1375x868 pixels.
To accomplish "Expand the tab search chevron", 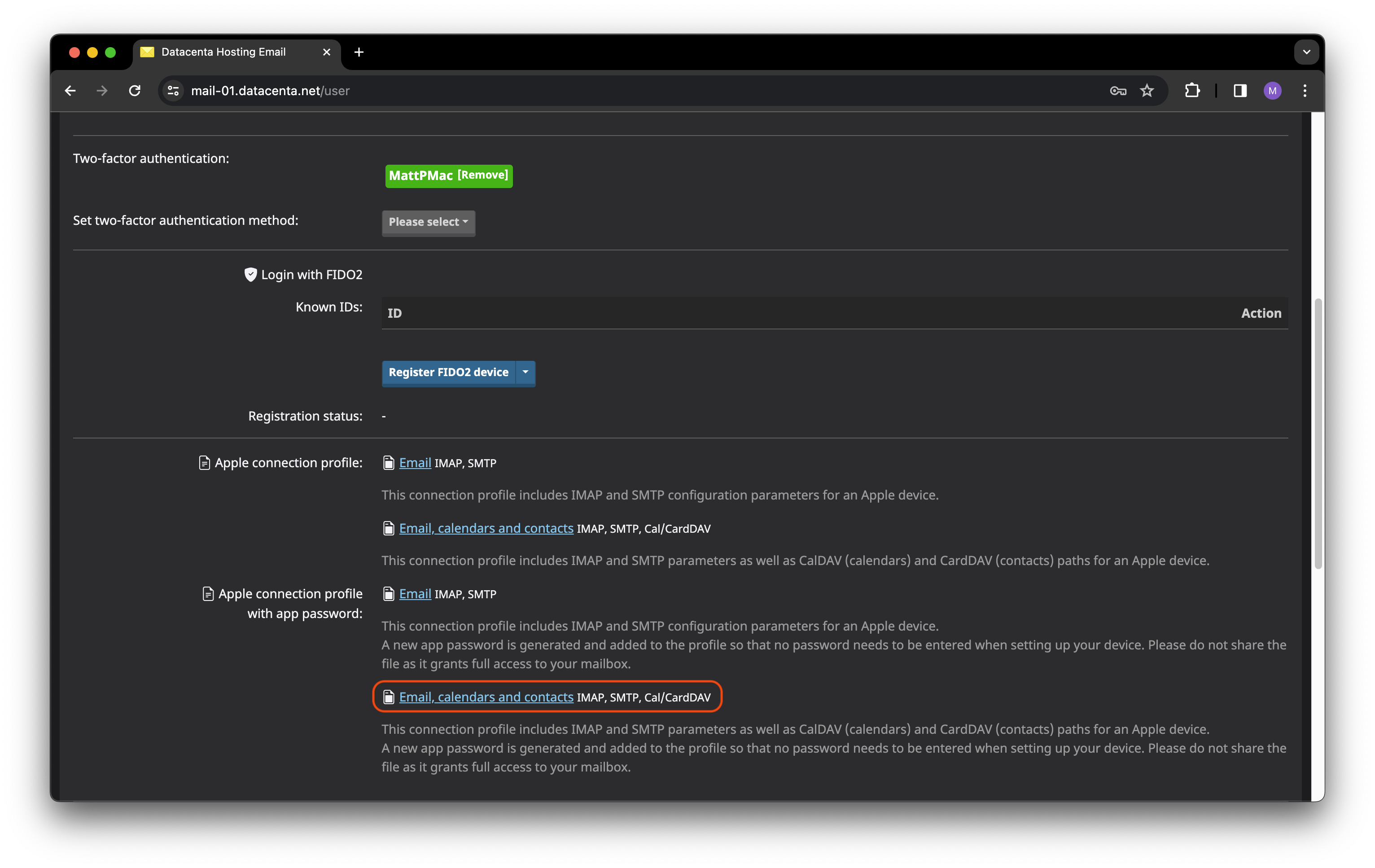I will click(x=1306, y=53).
